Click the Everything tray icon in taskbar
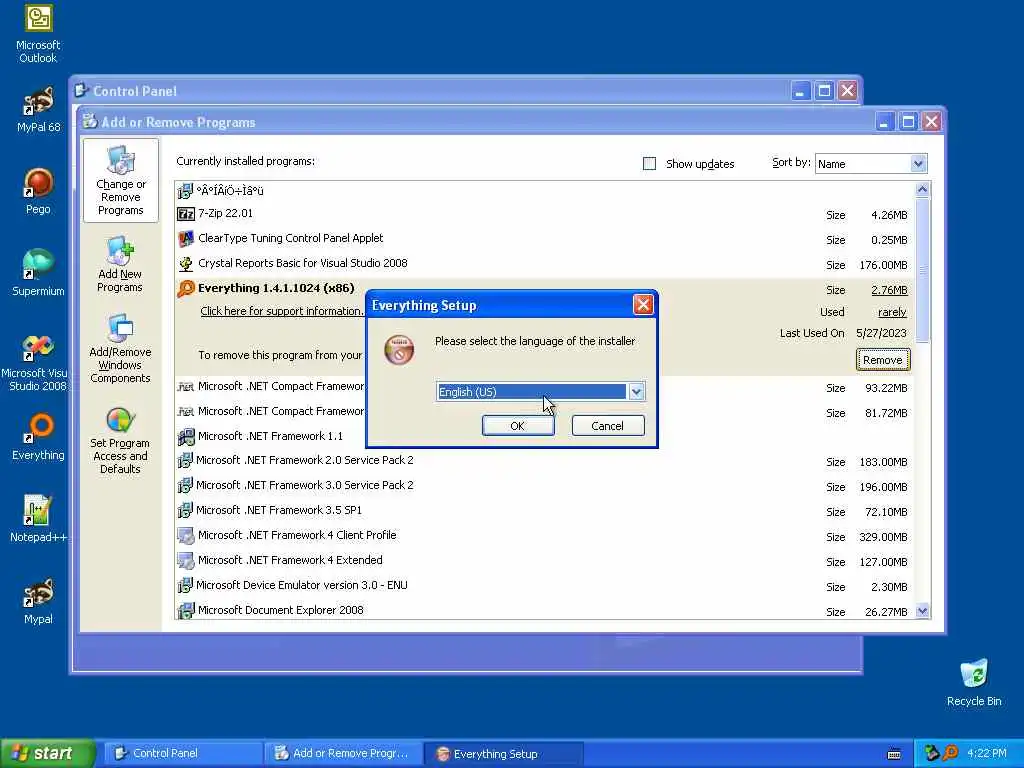The height and width of the screenshot is (768, 1024). pos(950,753)
